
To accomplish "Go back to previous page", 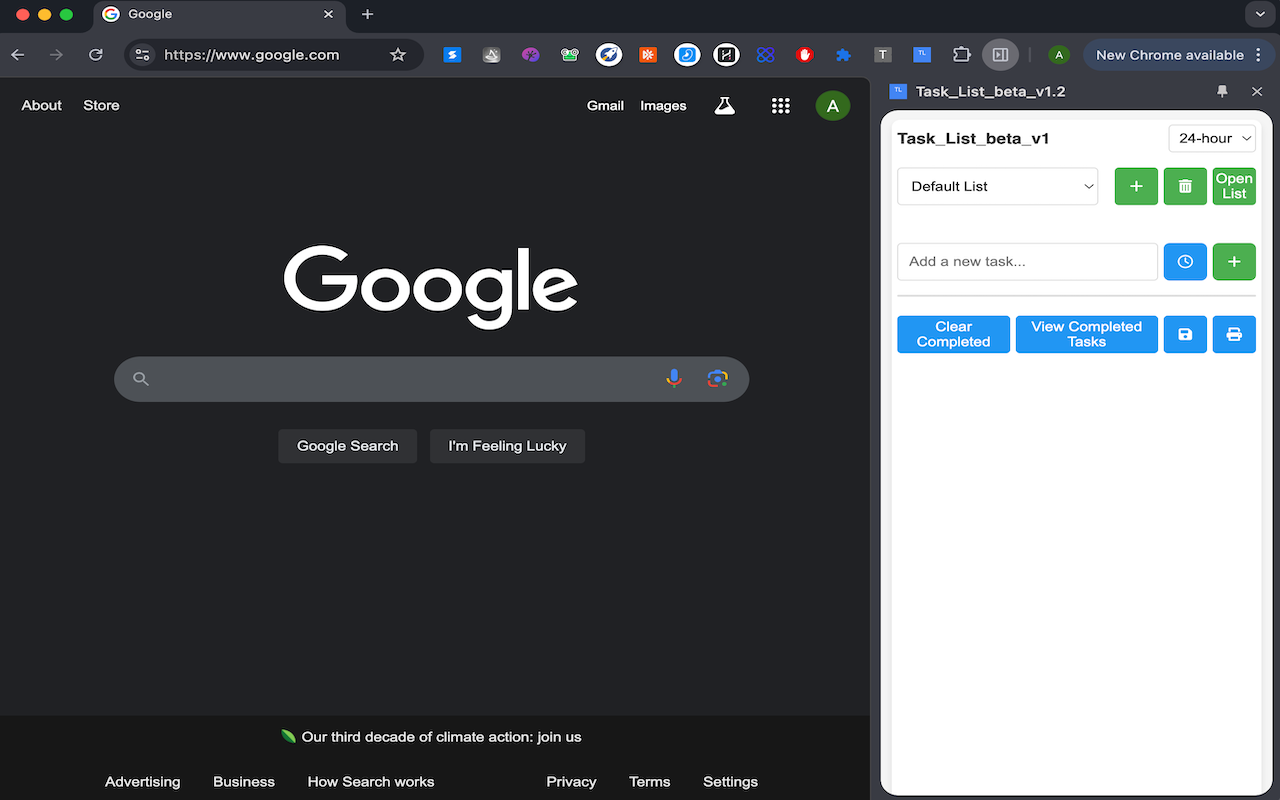I will 18,55.
